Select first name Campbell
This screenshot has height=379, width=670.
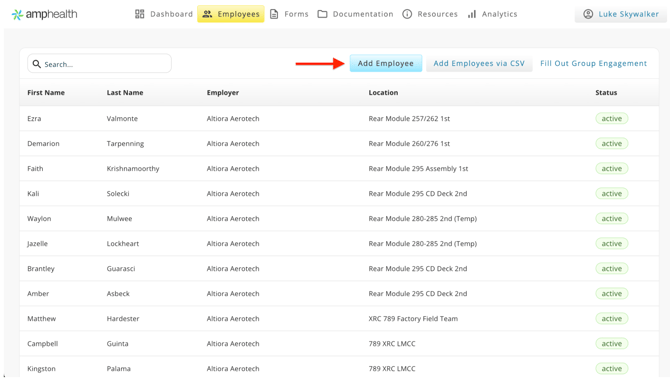point(42,344)
